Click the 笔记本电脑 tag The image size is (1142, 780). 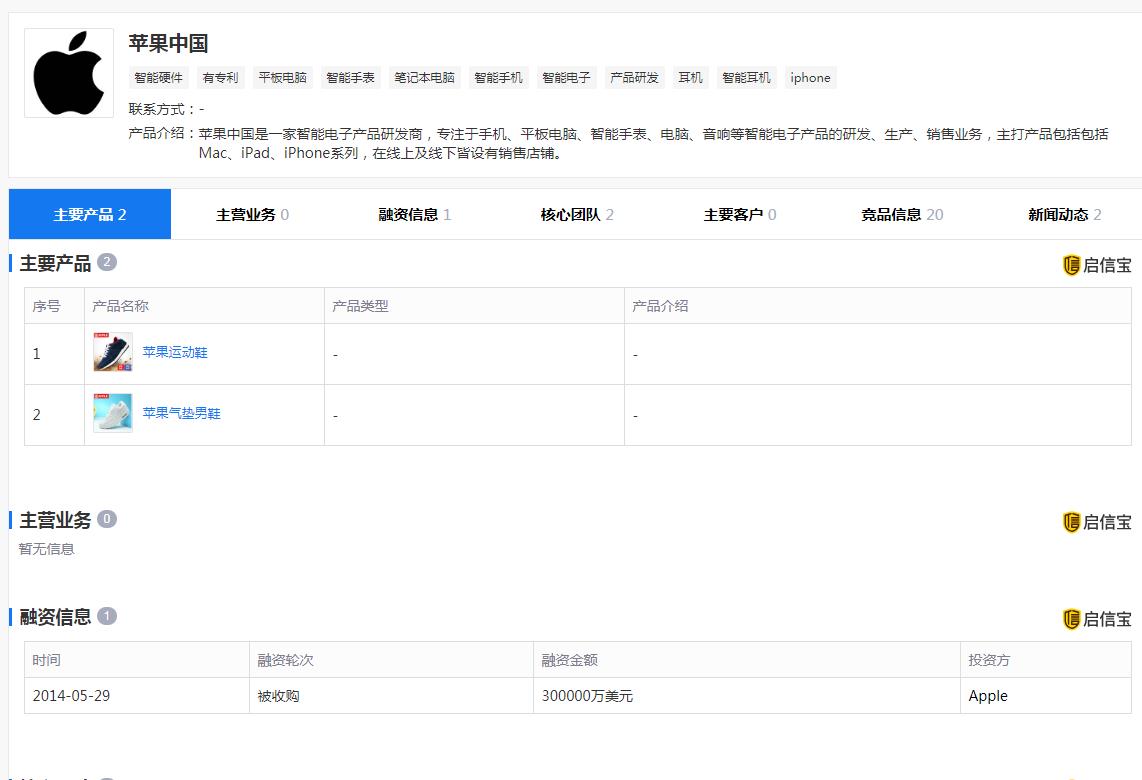(425, 78)
